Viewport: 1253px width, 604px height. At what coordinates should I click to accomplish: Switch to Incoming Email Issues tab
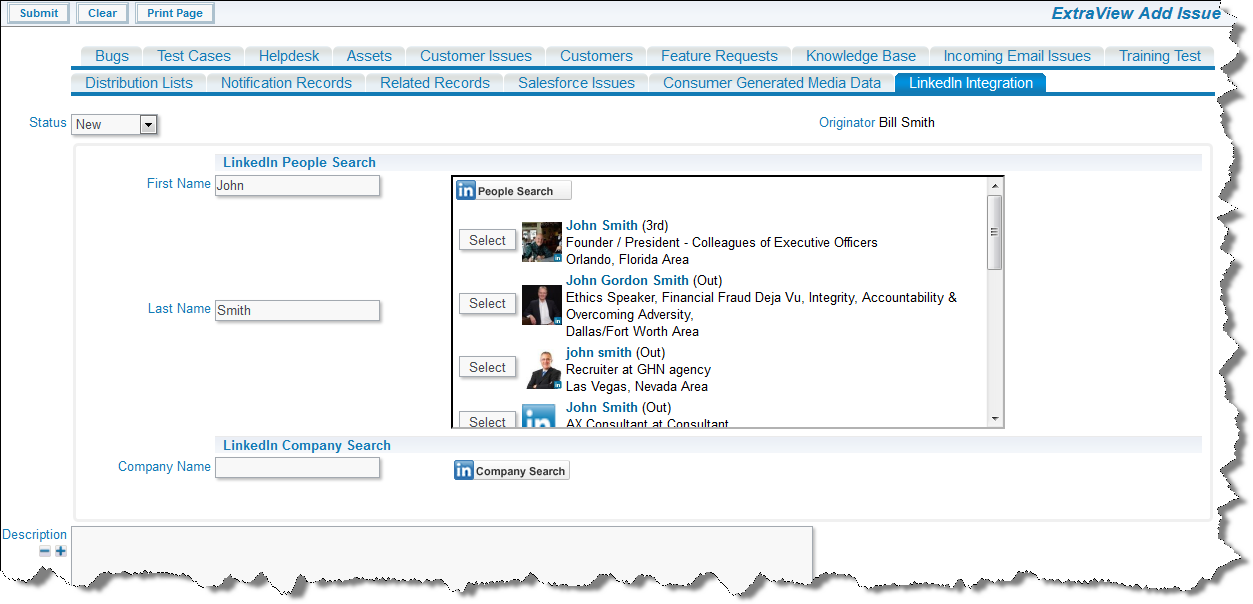1017,56
